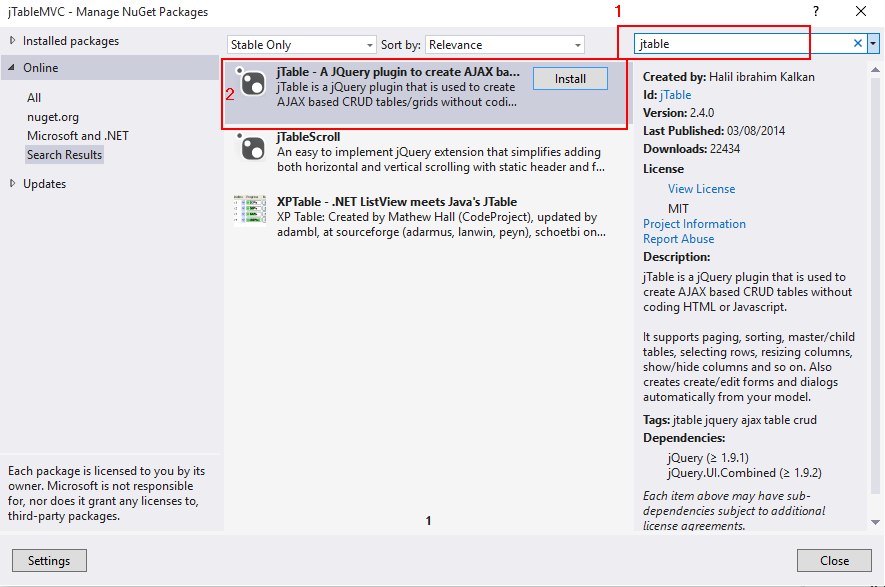Open the Settings button
The height and width of the screenshot is (587, 885).
(x=49, y=560)
